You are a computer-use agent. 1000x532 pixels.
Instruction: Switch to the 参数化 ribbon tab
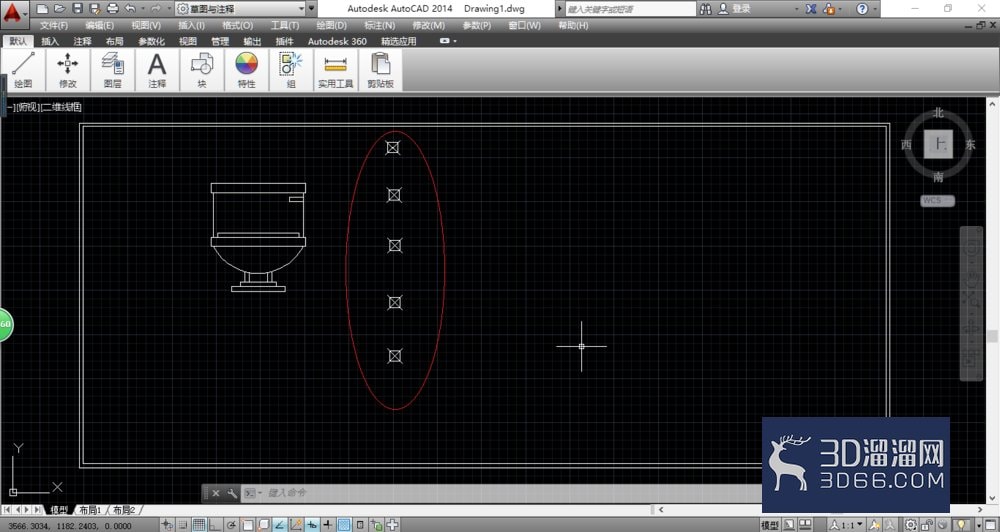pos(151,41)
